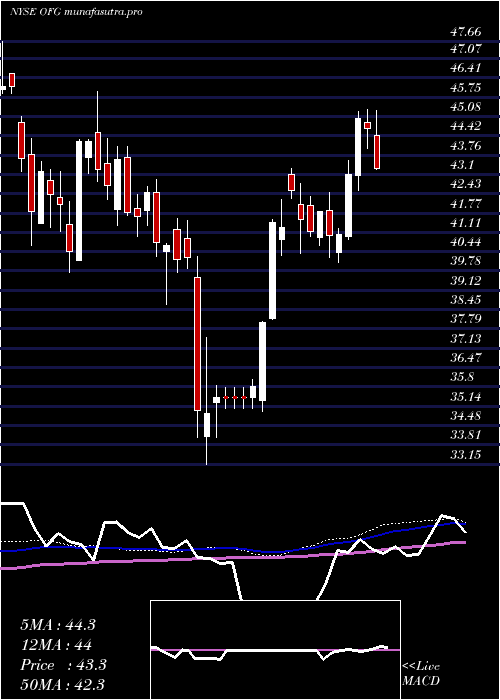Select the 37.79 price level label
This screenshot has width=500, height=700.
coord(466,319)
